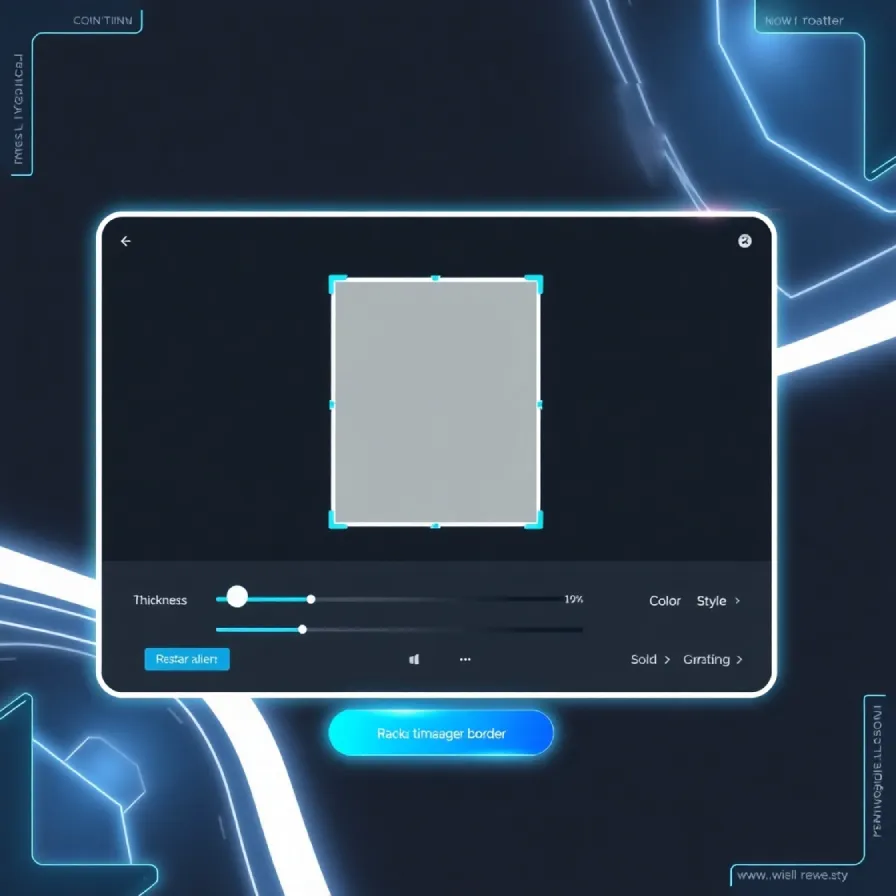Expand the Sold option chevron
The width and height of the screenshot is (896, 896).
point(666,659)
